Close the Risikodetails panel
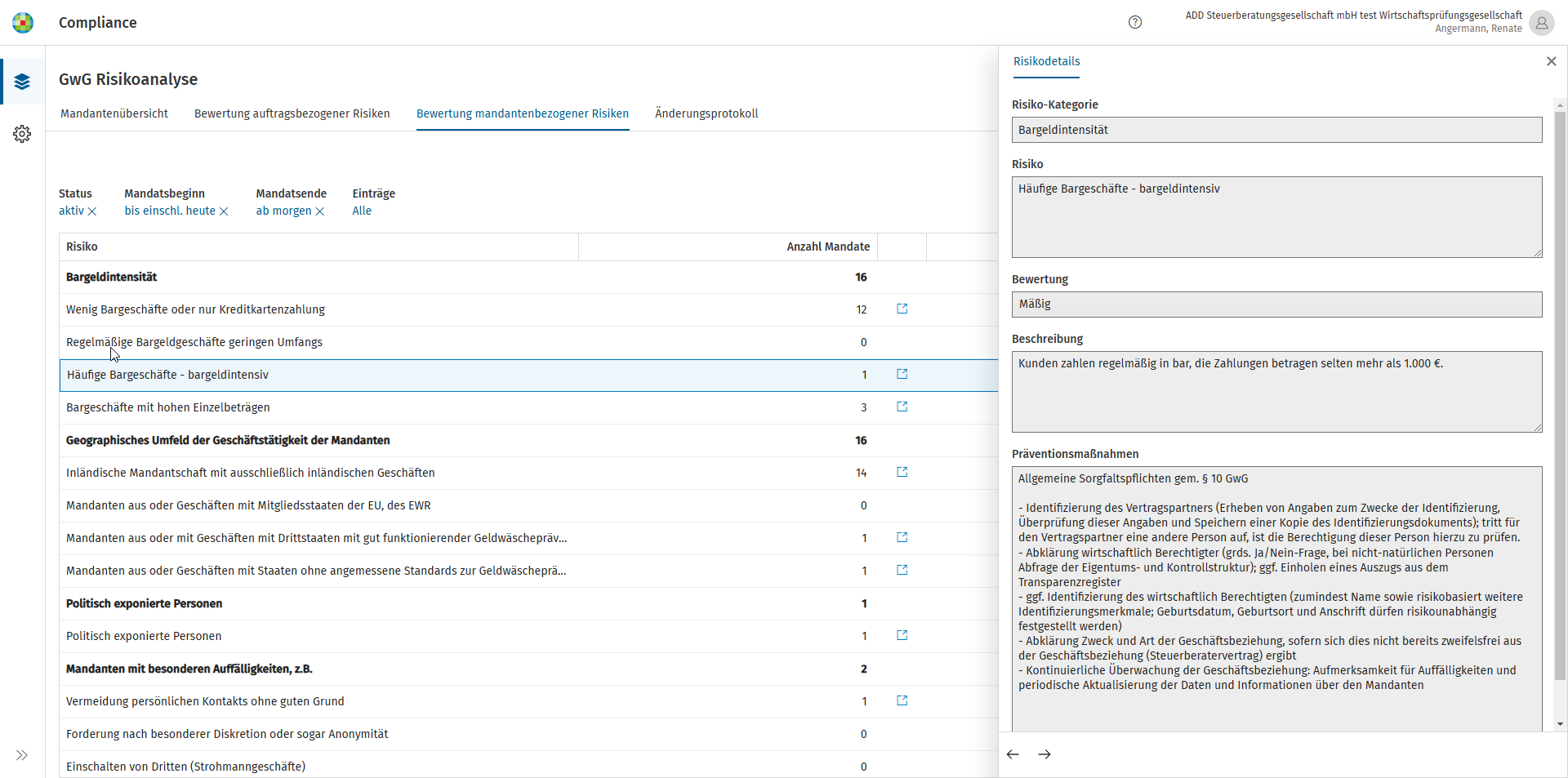The height and width of the screenshot is (778, 1568). pyautogui.click(x=1552, y=61)
